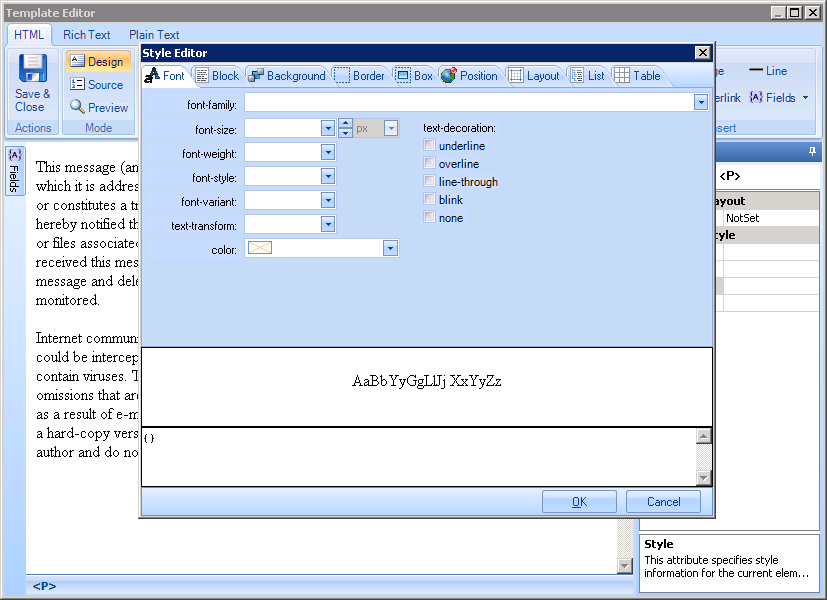Image resolution: width=827 pixels, height=600 pixels.
Task: Click the Block tab icon
Action: pyautogui.click(x=202, y=75)
